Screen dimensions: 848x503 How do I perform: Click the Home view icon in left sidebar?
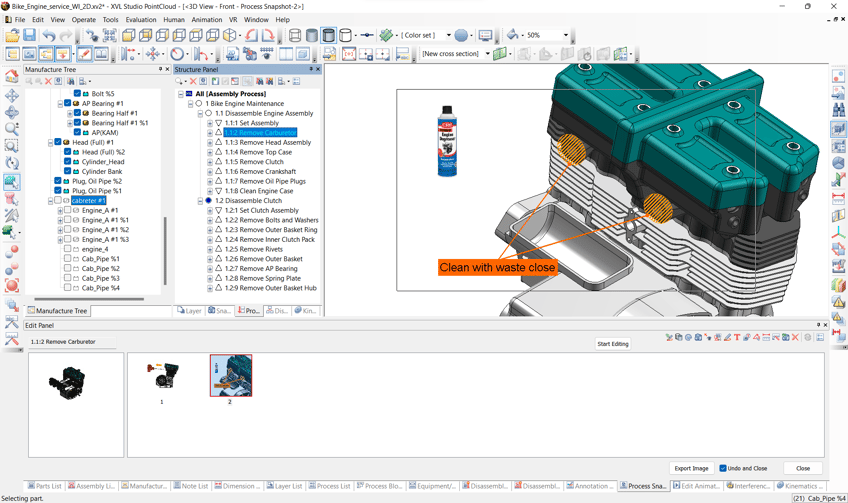12,77
